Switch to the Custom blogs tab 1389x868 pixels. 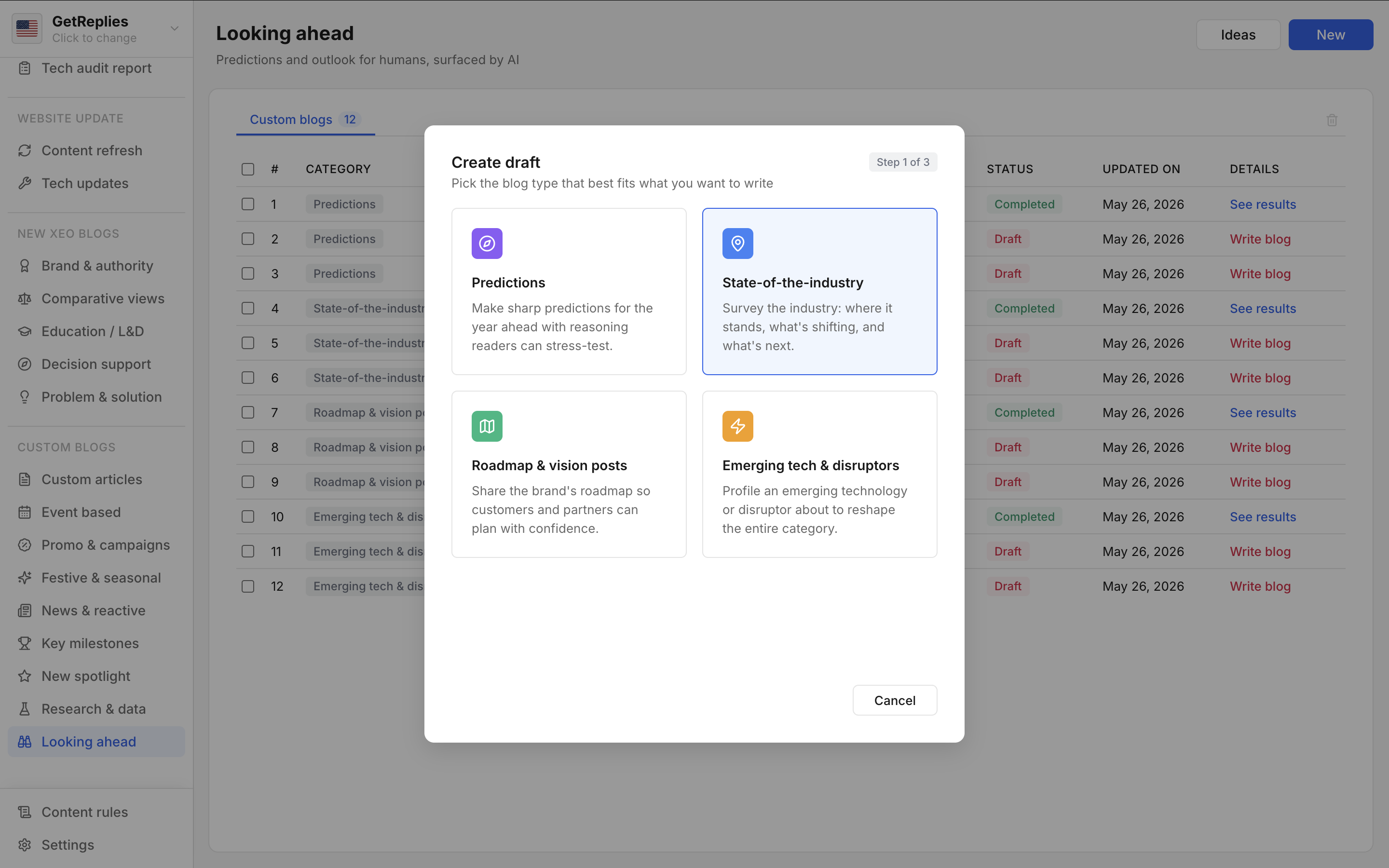coord(305,120)
